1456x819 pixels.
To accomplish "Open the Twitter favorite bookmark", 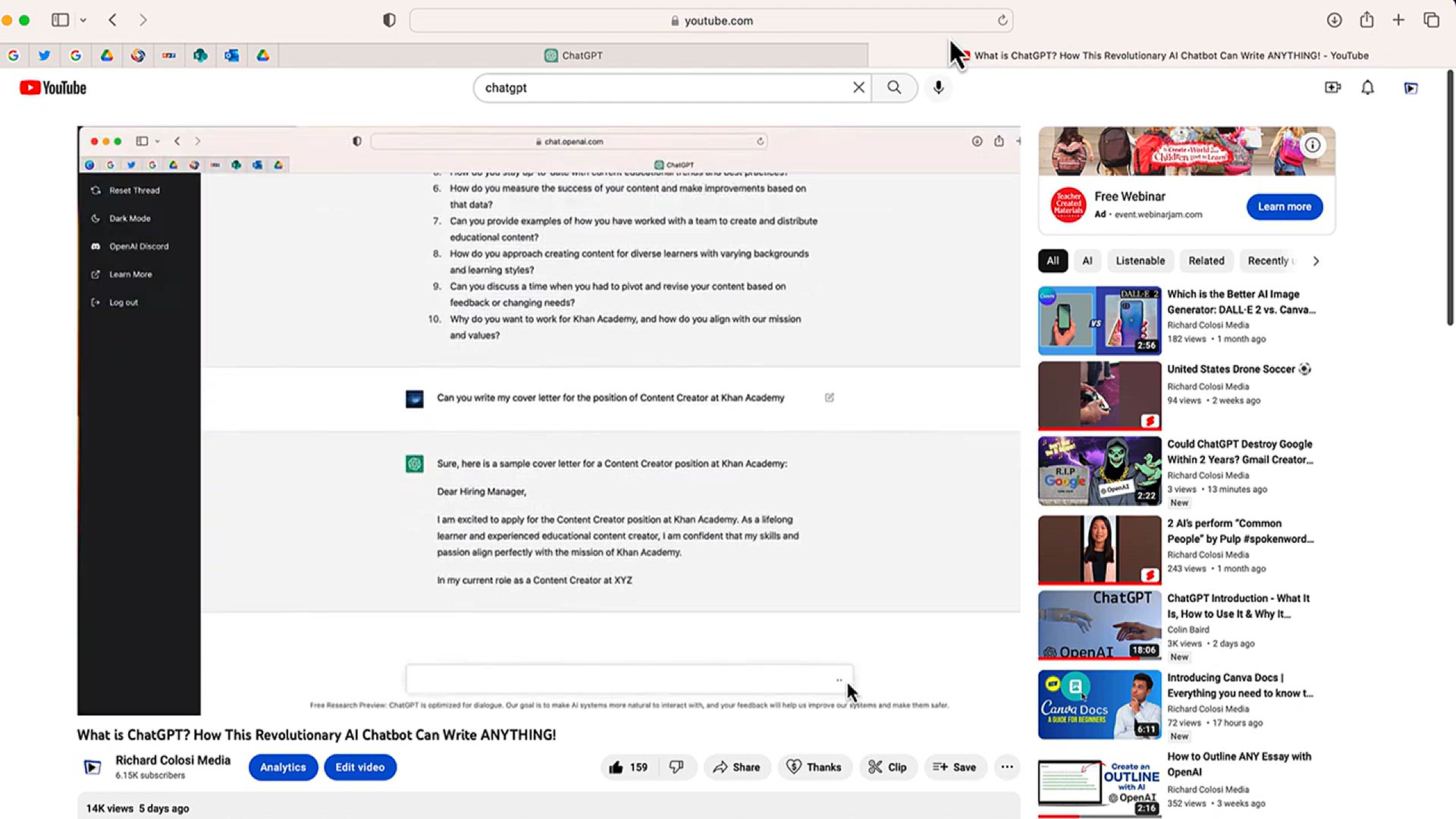I will pyautogui.click(x=44, y=55).
